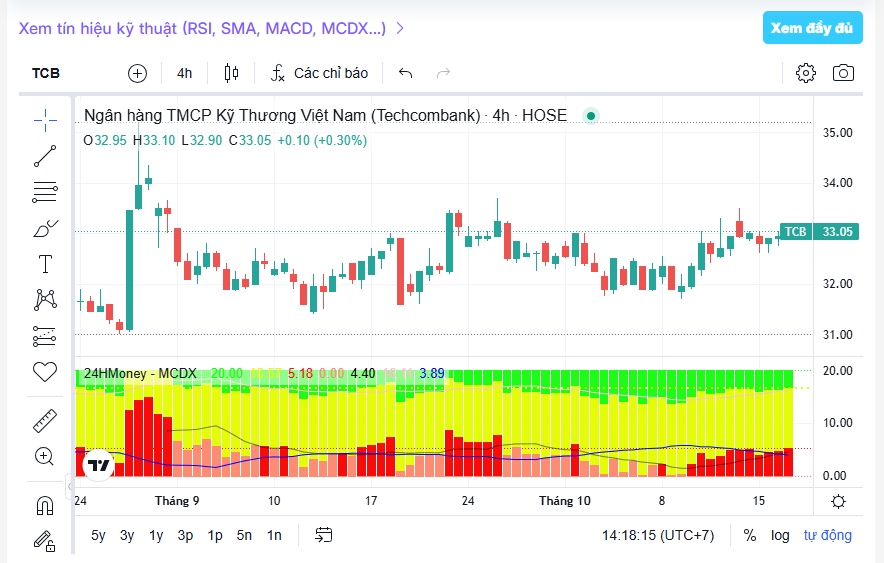This screenshot has width=884, height=563.
Task: Open the Các chỉ báo indicators dialog
Action: [x=320, y=73]
